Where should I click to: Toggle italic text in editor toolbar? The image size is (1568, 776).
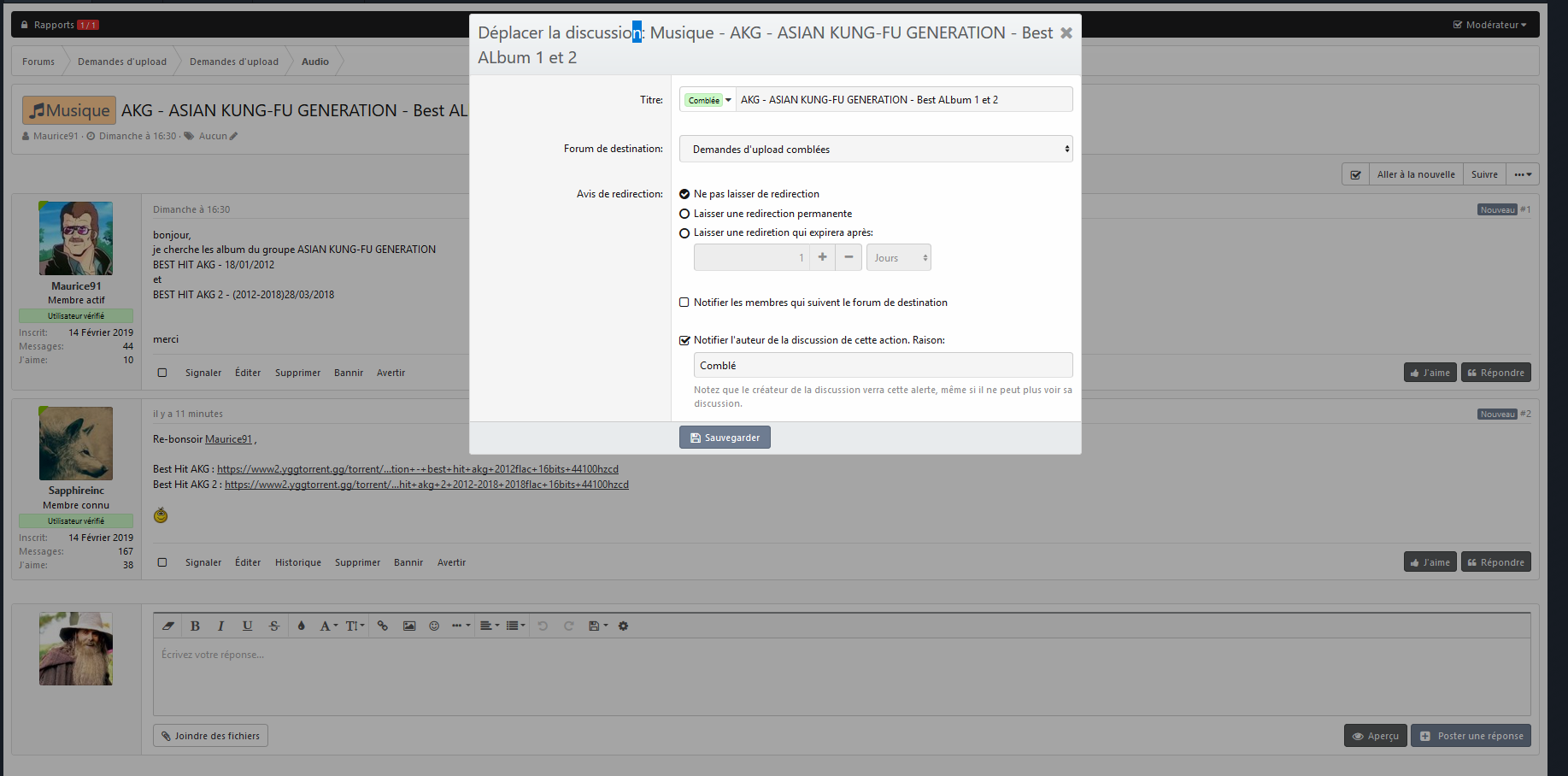[x=220, y=626]
